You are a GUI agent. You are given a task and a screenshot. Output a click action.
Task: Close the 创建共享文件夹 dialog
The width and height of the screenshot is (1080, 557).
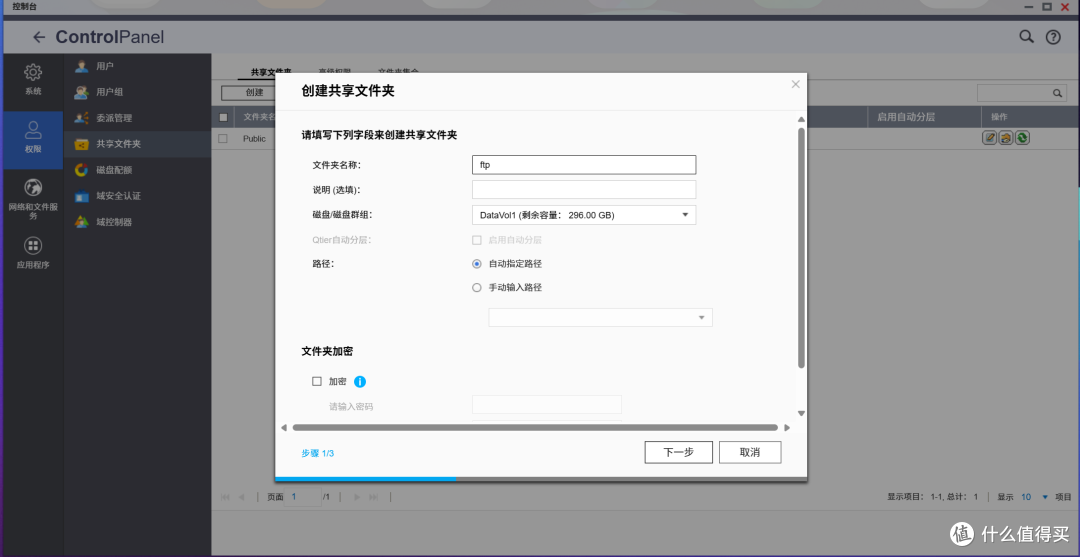[x=796, y=84]
